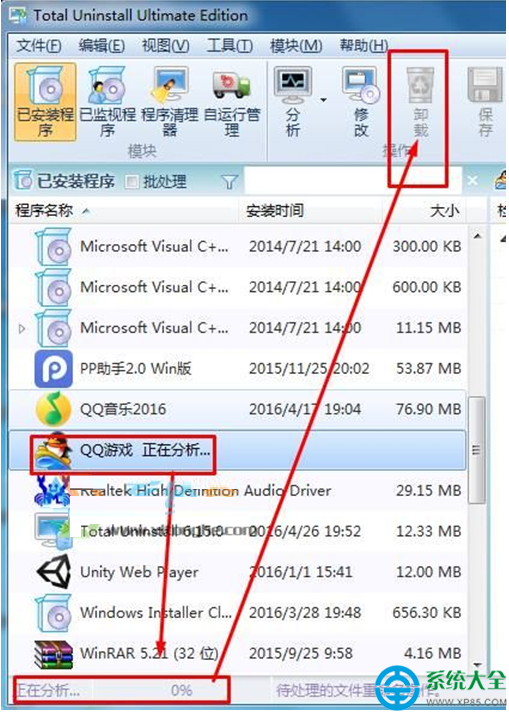The width and height of the screenshot is (509, 713).
Task: Open the filter funnel dropdown
Action: coord(230,182)
